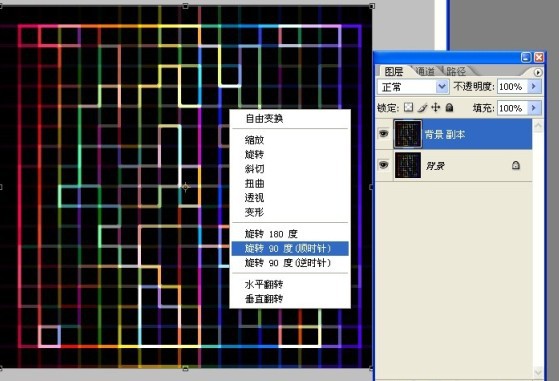Minimize the layers palette
Screen dimensions: 559x381
point(526,57)
